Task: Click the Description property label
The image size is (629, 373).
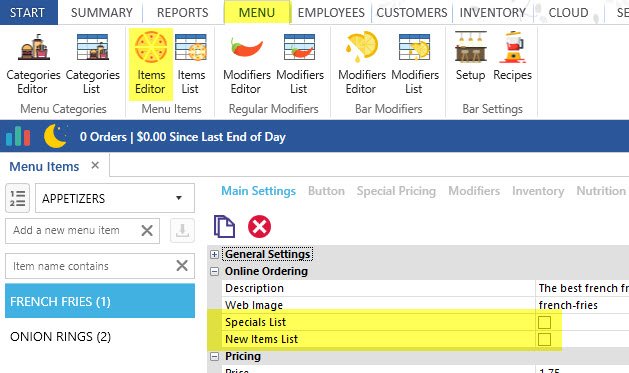Action: click(254, 288)
